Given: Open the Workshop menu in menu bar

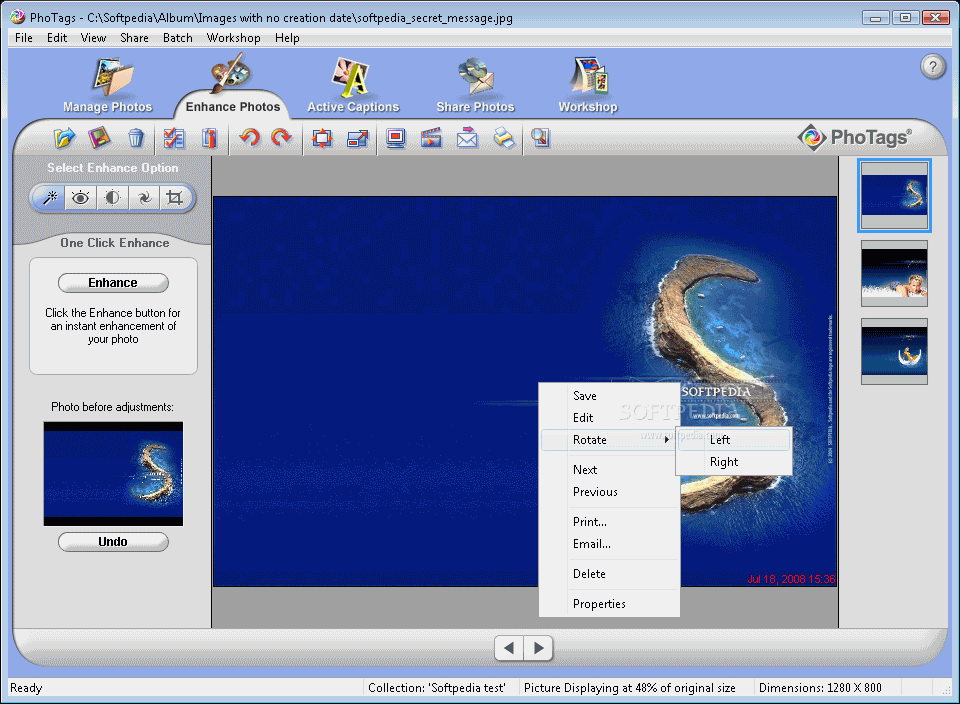Looking at the screenshot, I should click(x=233, y=38).
